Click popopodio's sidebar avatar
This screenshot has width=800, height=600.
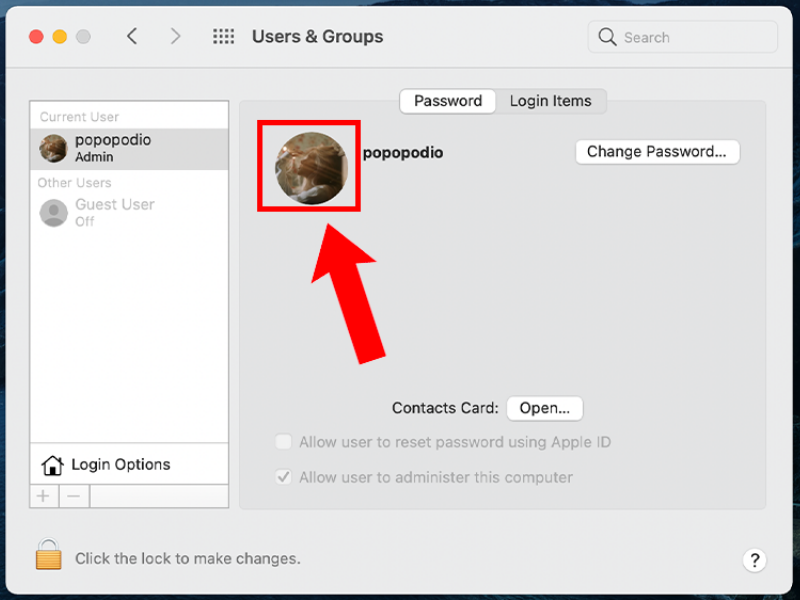(54, 148)
